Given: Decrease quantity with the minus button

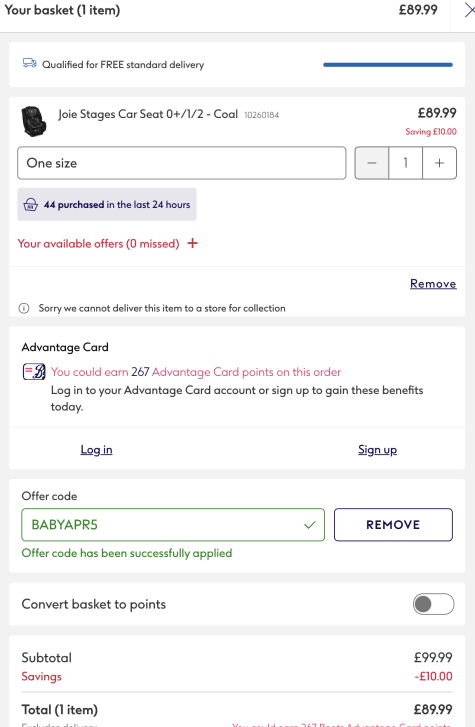Looking at the screenshot, I should tap(372, 163).
